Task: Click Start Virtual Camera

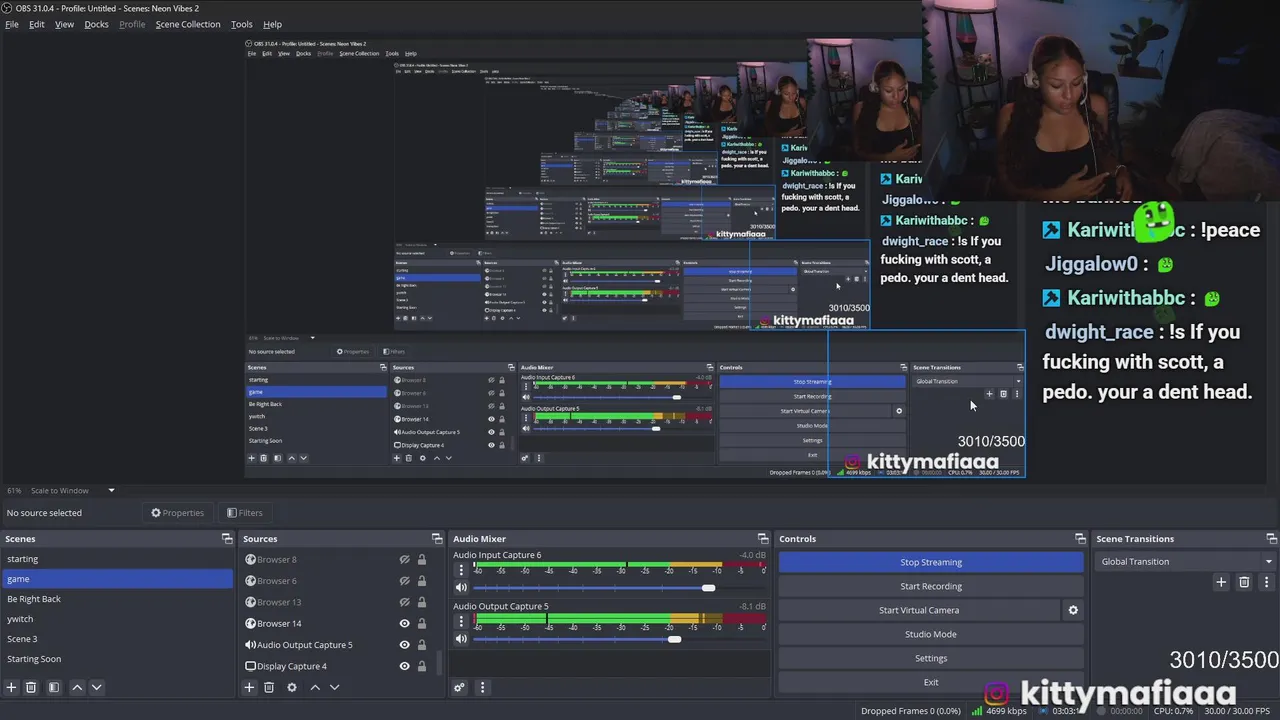Action: pos(919,610)
